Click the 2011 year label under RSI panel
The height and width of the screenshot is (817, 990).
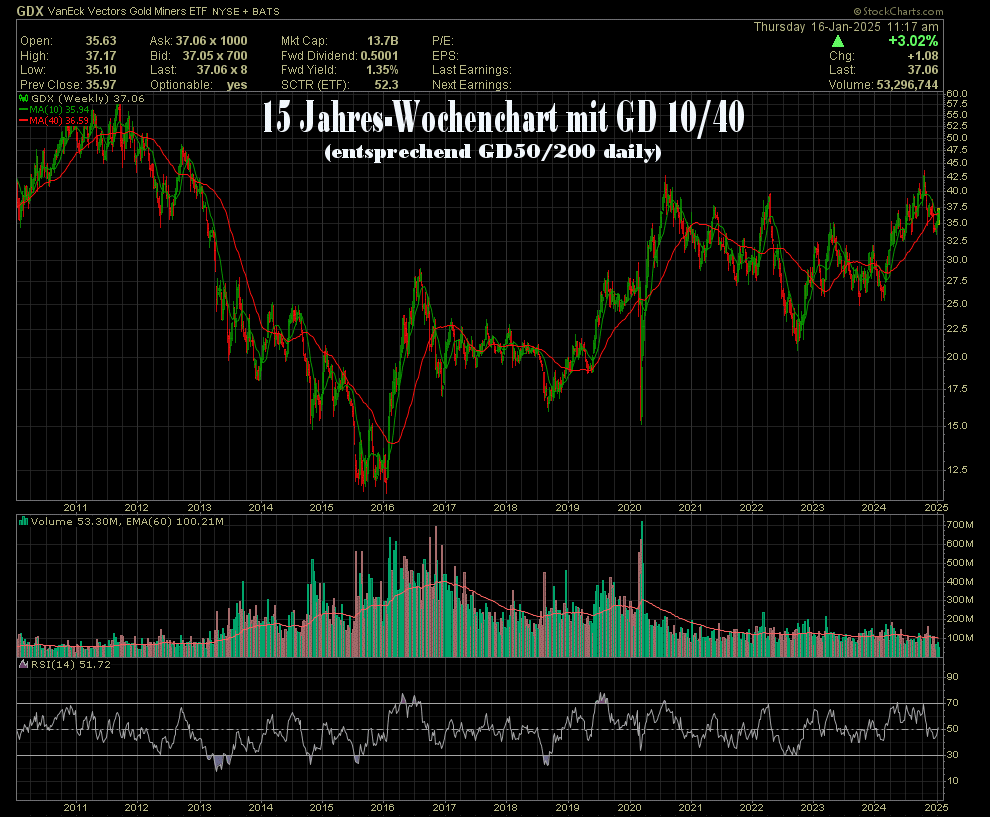coord(76,807)
